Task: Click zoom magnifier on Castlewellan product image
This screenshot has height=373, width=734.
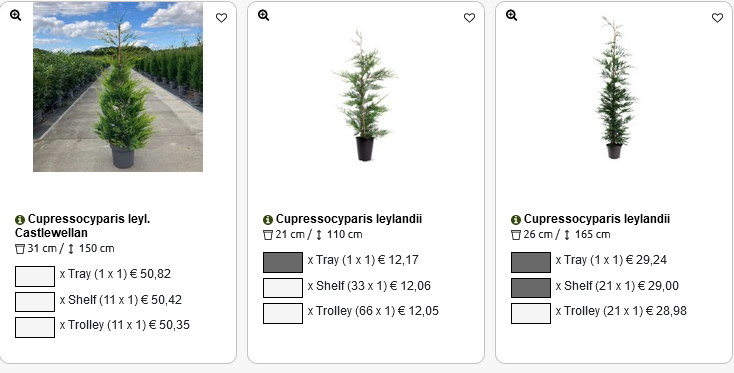Action: [15, 15]
